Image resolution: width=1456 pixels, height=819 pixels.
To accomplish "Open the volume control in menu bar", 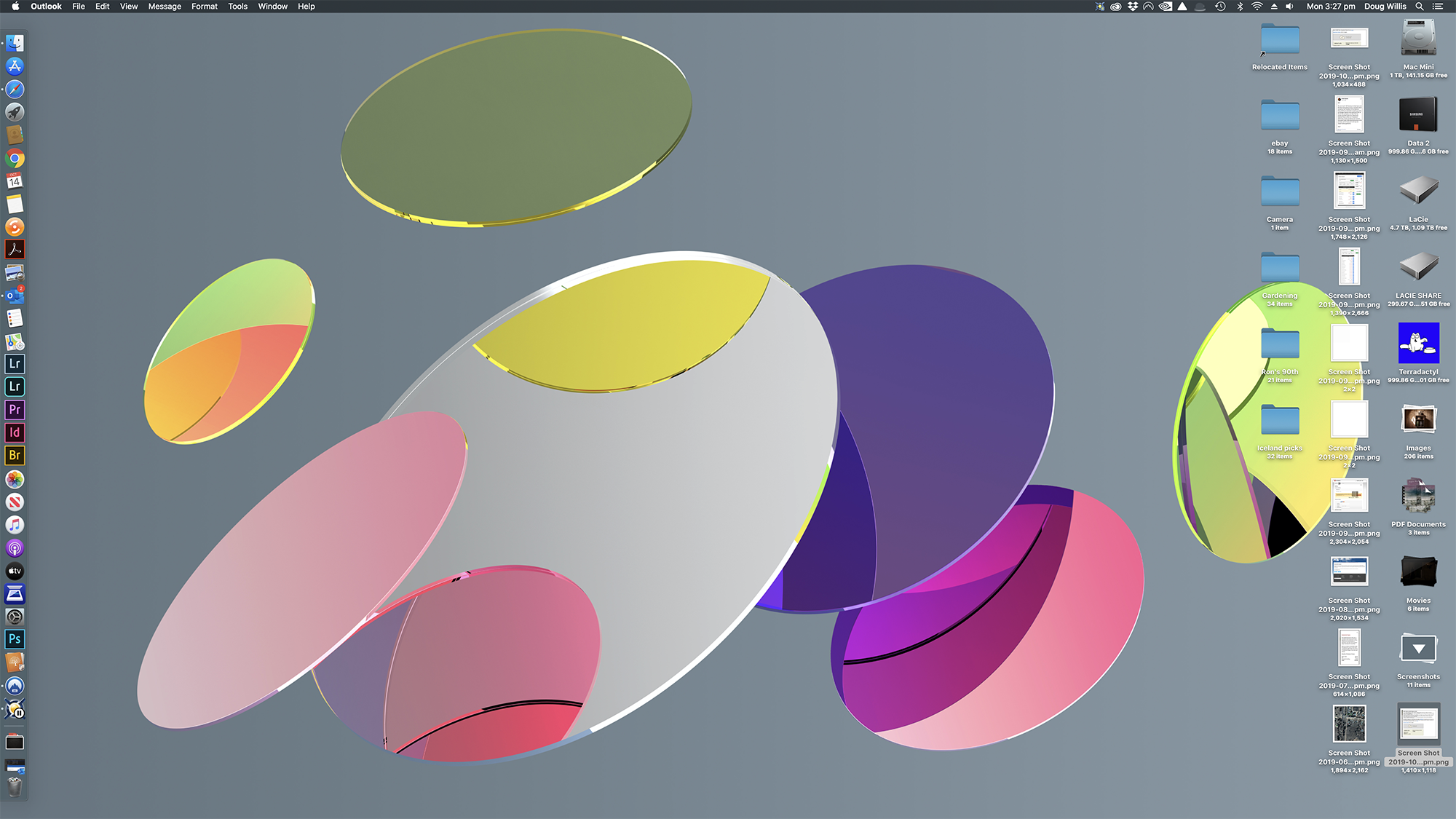I will click(x=1289, y=7).
